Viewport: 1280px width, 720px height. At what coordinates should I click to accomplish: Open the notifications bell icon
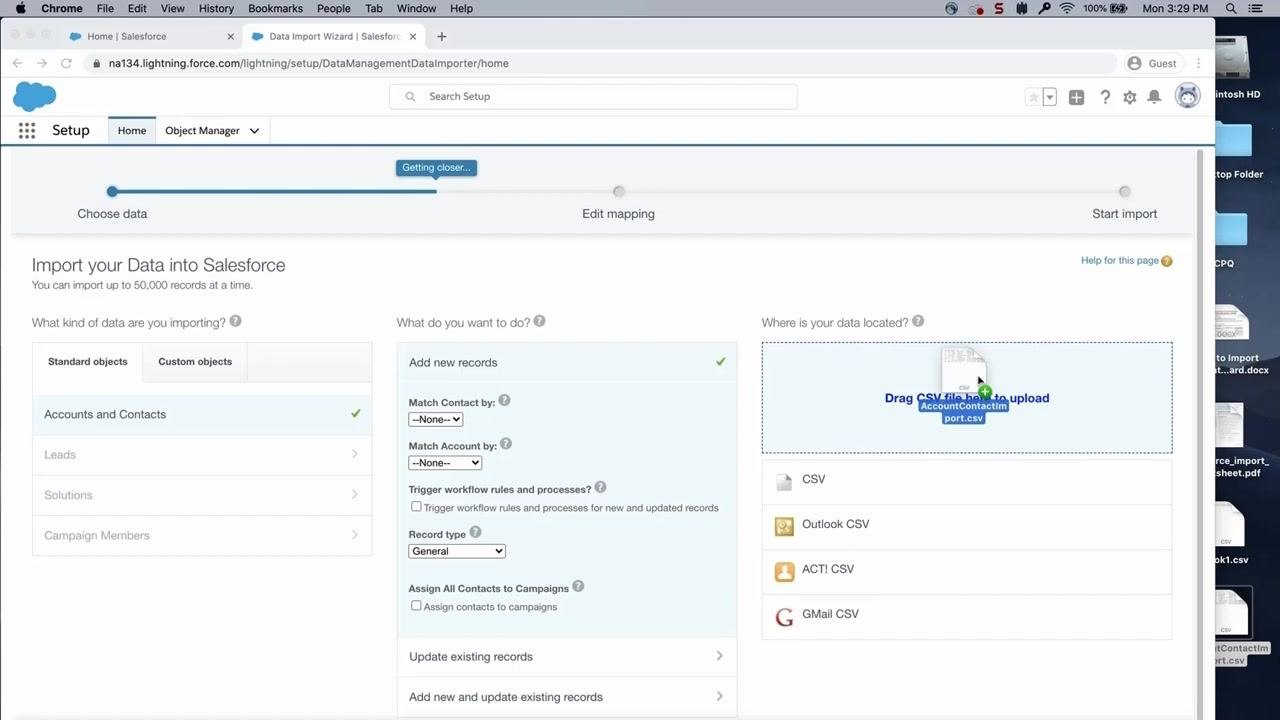[1154, 97]
